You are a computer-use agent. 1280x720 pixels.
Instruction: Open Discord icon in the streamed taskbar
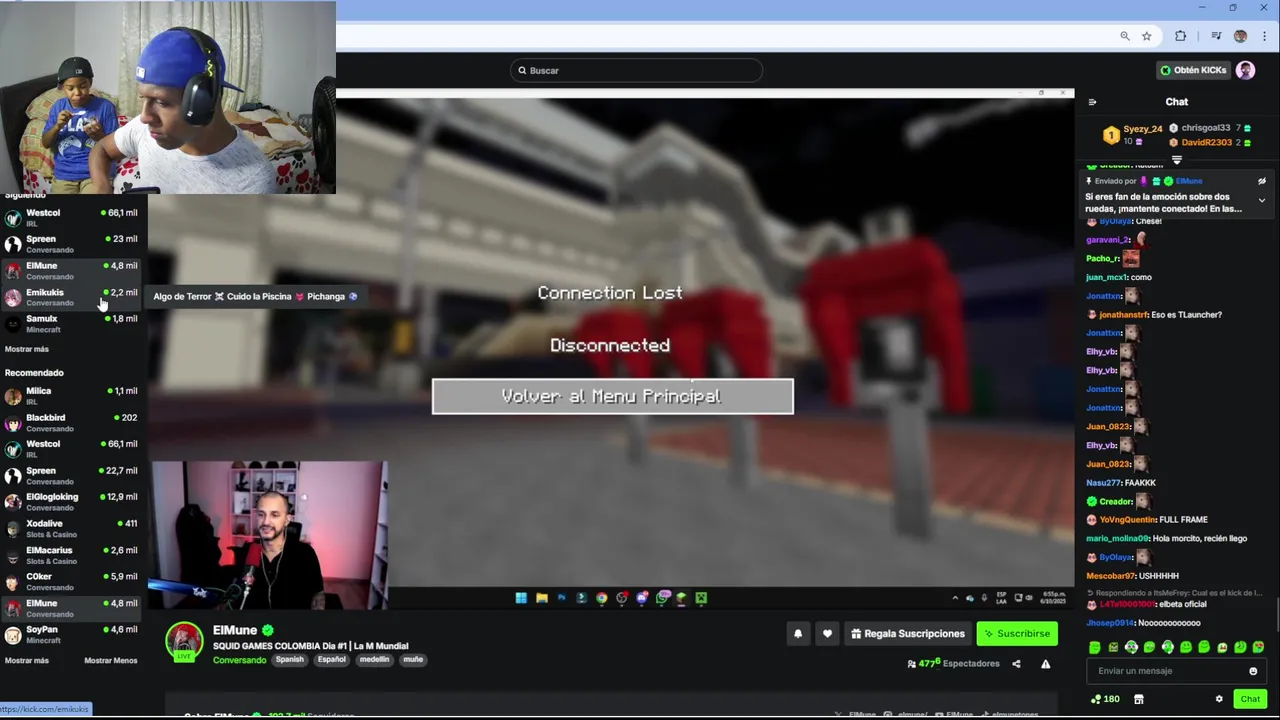pyautogui.click(x=641, y=598)
